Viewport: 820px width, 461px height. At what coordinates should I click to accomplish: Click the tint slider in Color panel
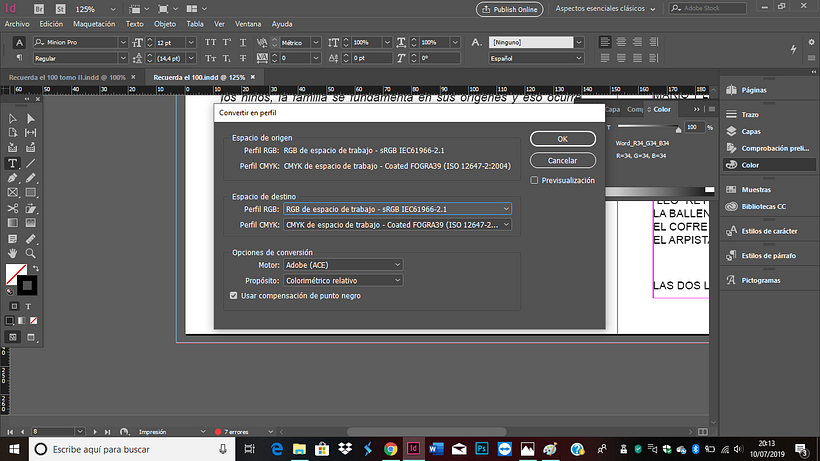click(648, 126)
